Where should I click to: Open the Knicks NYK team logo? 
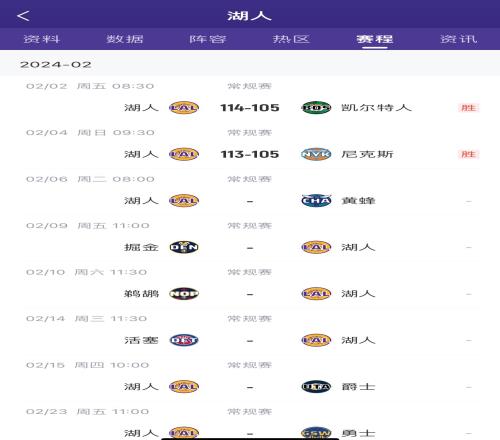click(x=316, y=154)
